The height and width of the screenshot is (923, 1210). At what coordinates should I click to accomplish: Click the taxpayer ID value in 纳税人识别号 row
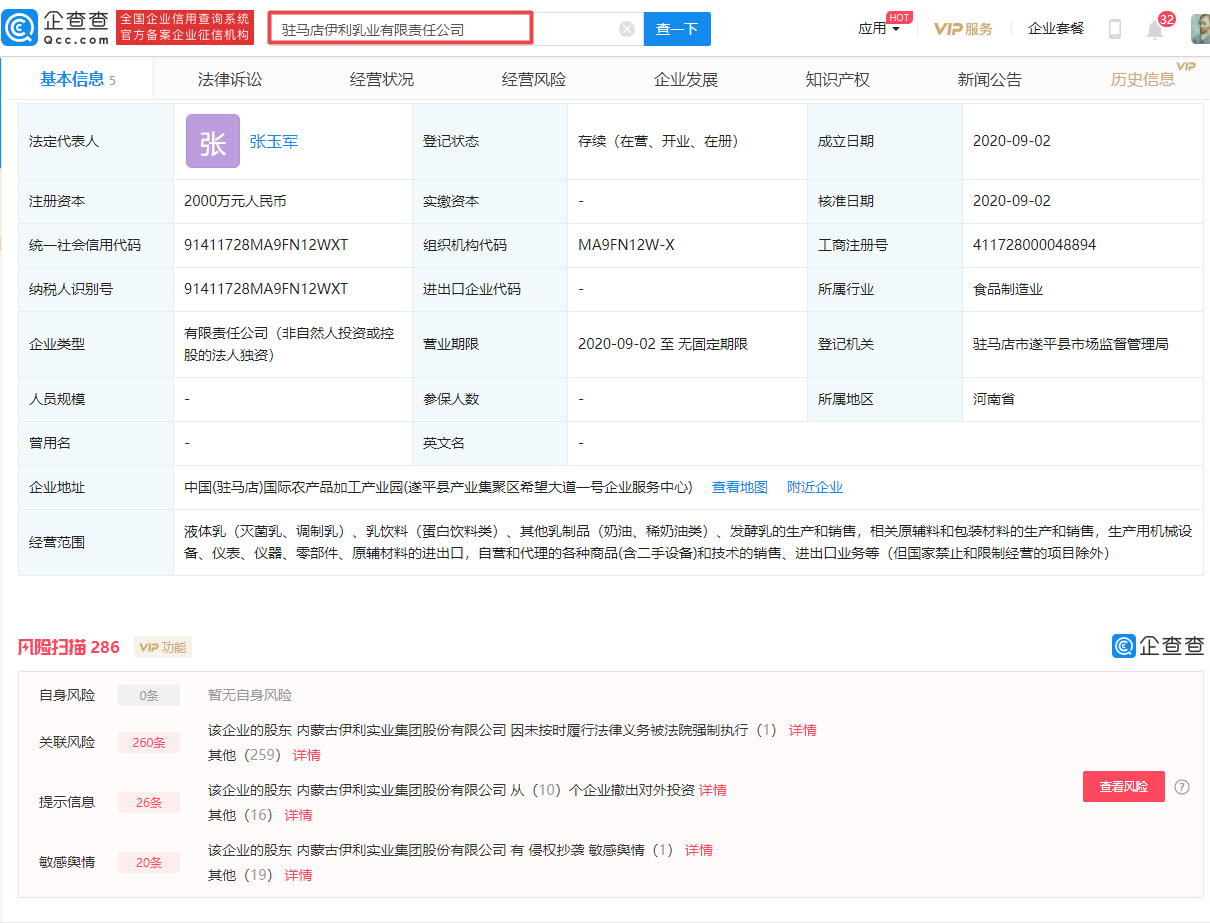click(266, 290)
